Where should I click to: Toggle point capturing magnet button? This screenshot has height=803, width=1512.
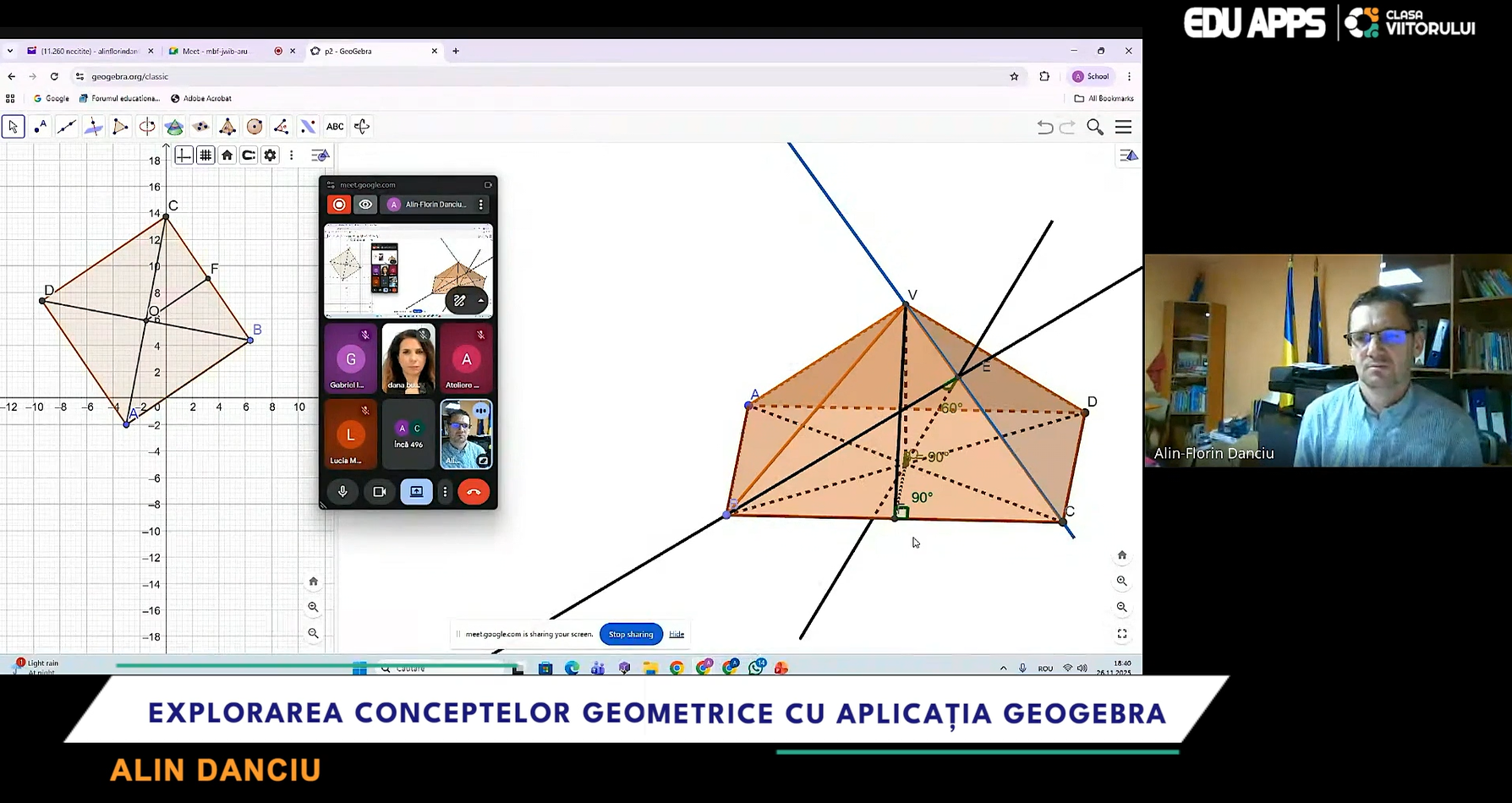coord(249,156)
